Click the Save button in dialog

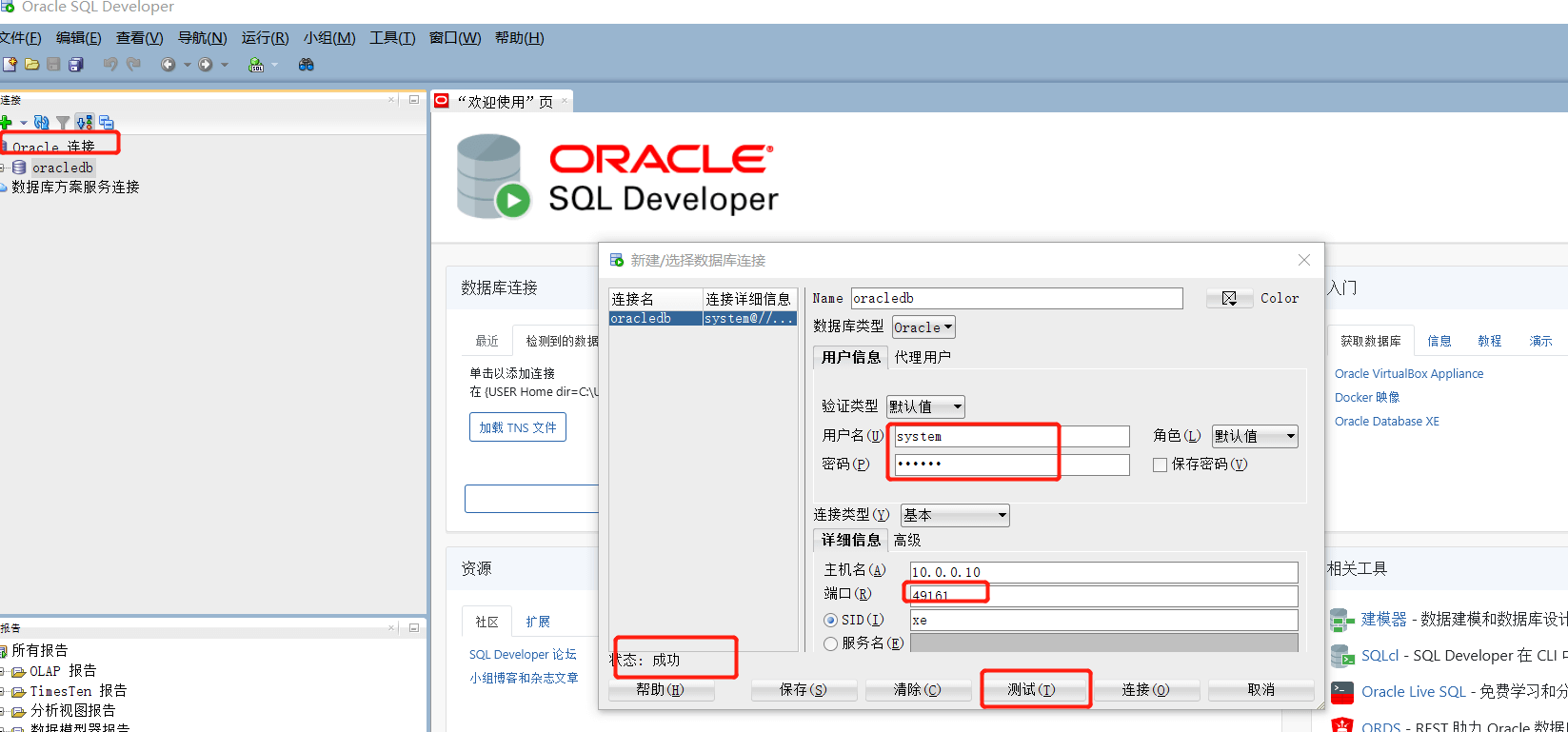point(804,689)
